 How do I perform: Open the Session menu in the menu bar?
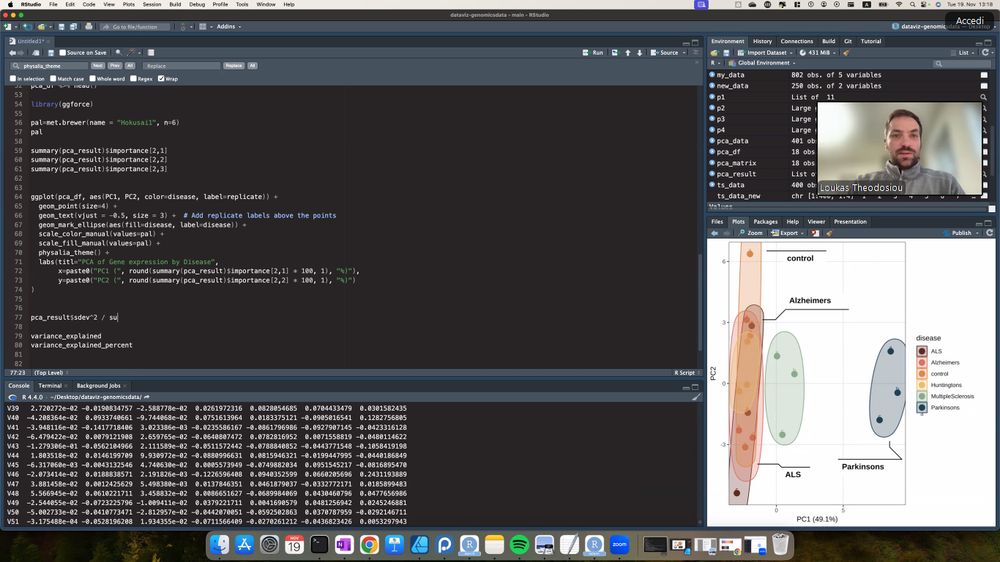coord(152,4)
